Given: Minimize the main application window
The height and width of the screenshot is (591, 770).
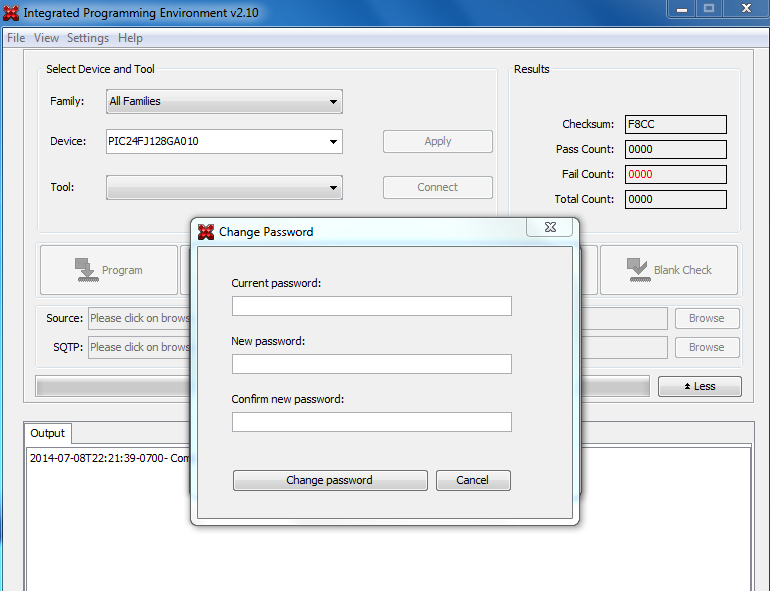Looking at the screenshot, I should click(682, 9).
